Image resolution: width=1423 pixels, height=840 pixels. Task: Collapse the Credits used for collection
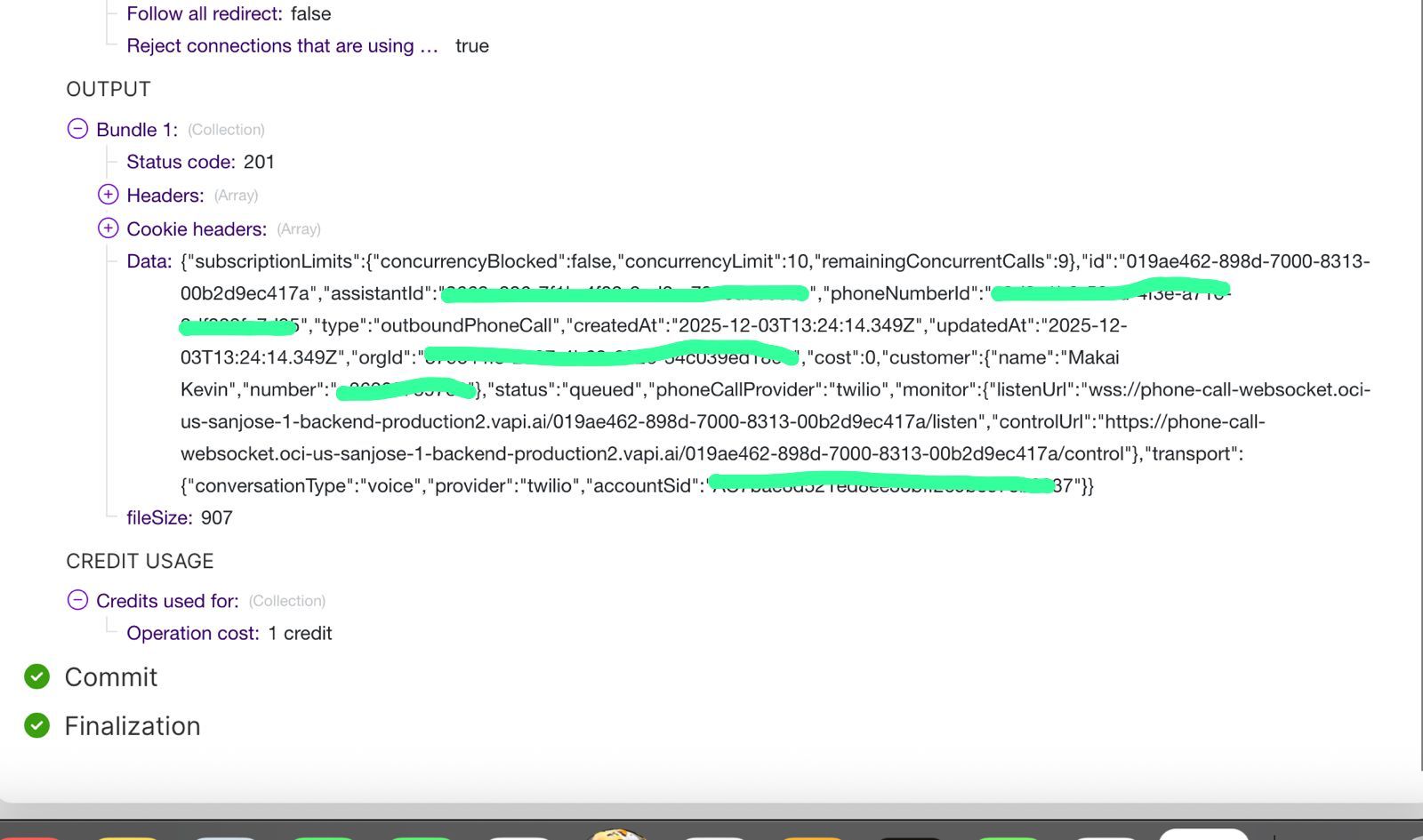pos(77,600)
